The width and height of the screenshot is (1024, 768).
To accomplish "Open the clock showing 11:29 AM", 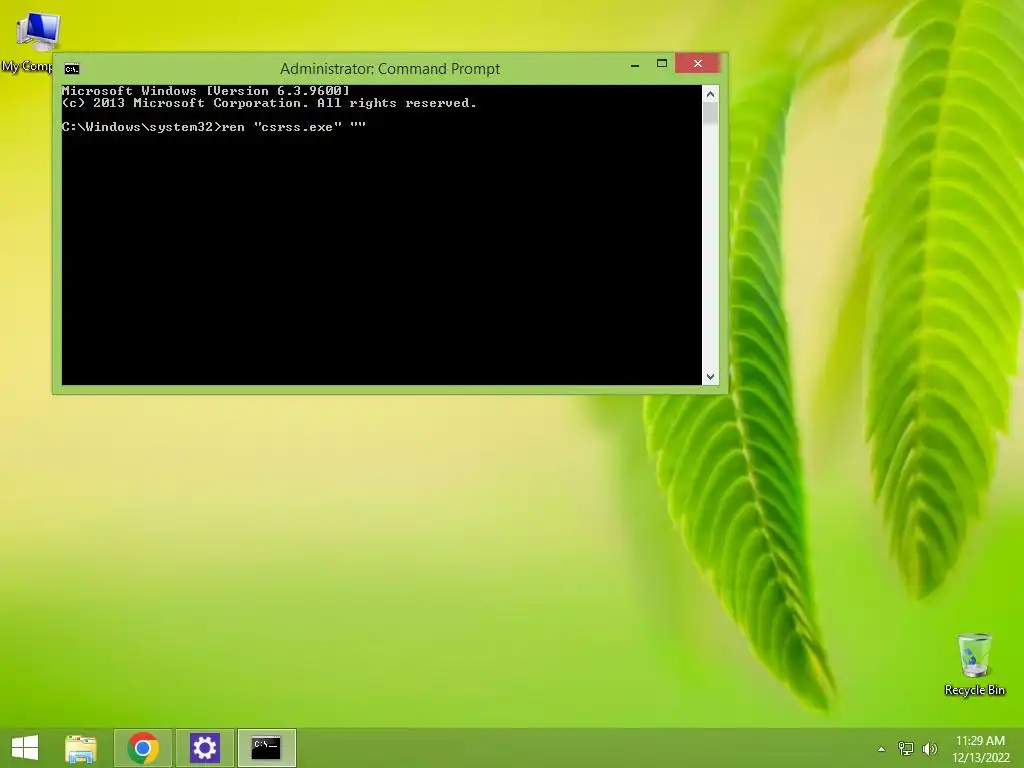I will [x=980, y=741].
